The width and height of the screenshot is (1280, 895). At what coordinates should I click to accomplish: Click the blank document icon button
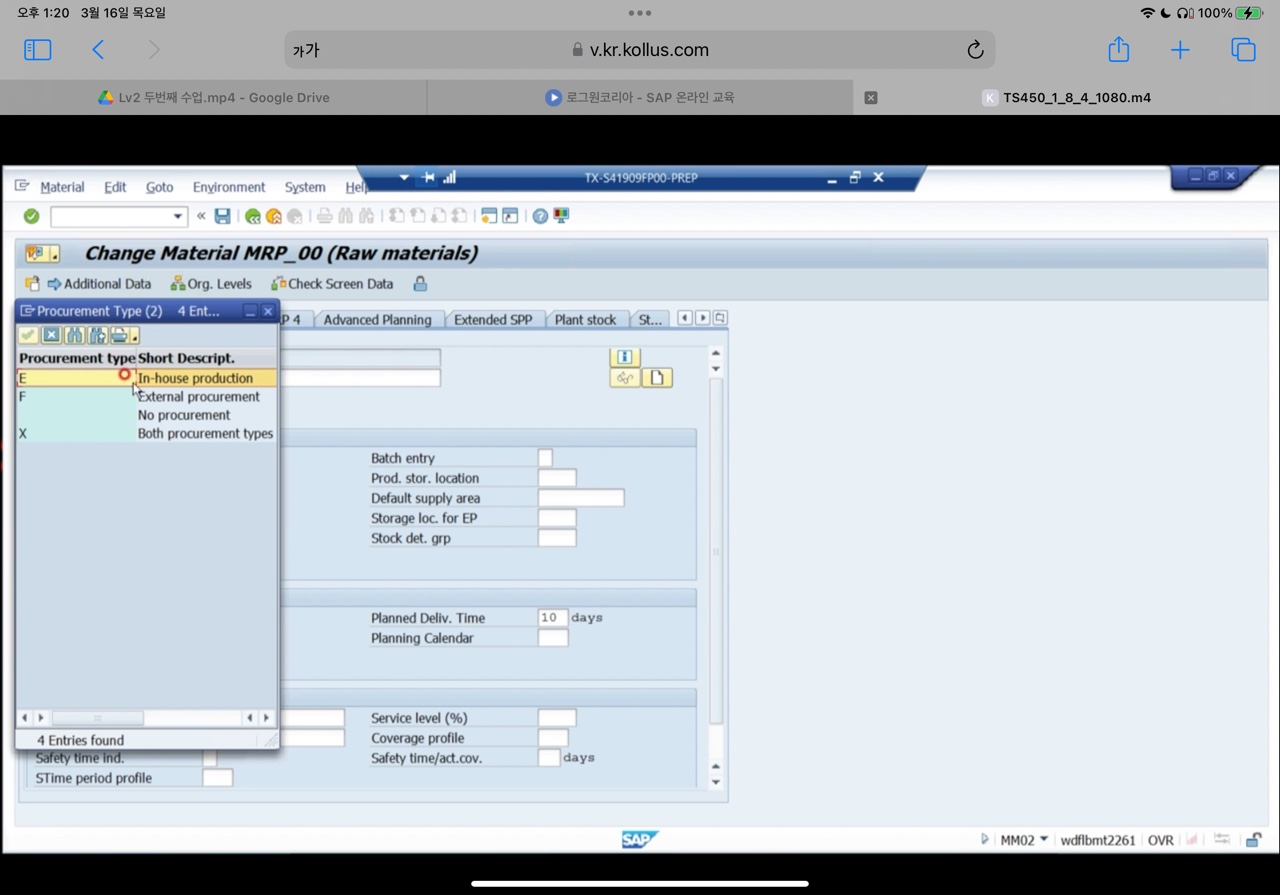(x=657, y=378)
